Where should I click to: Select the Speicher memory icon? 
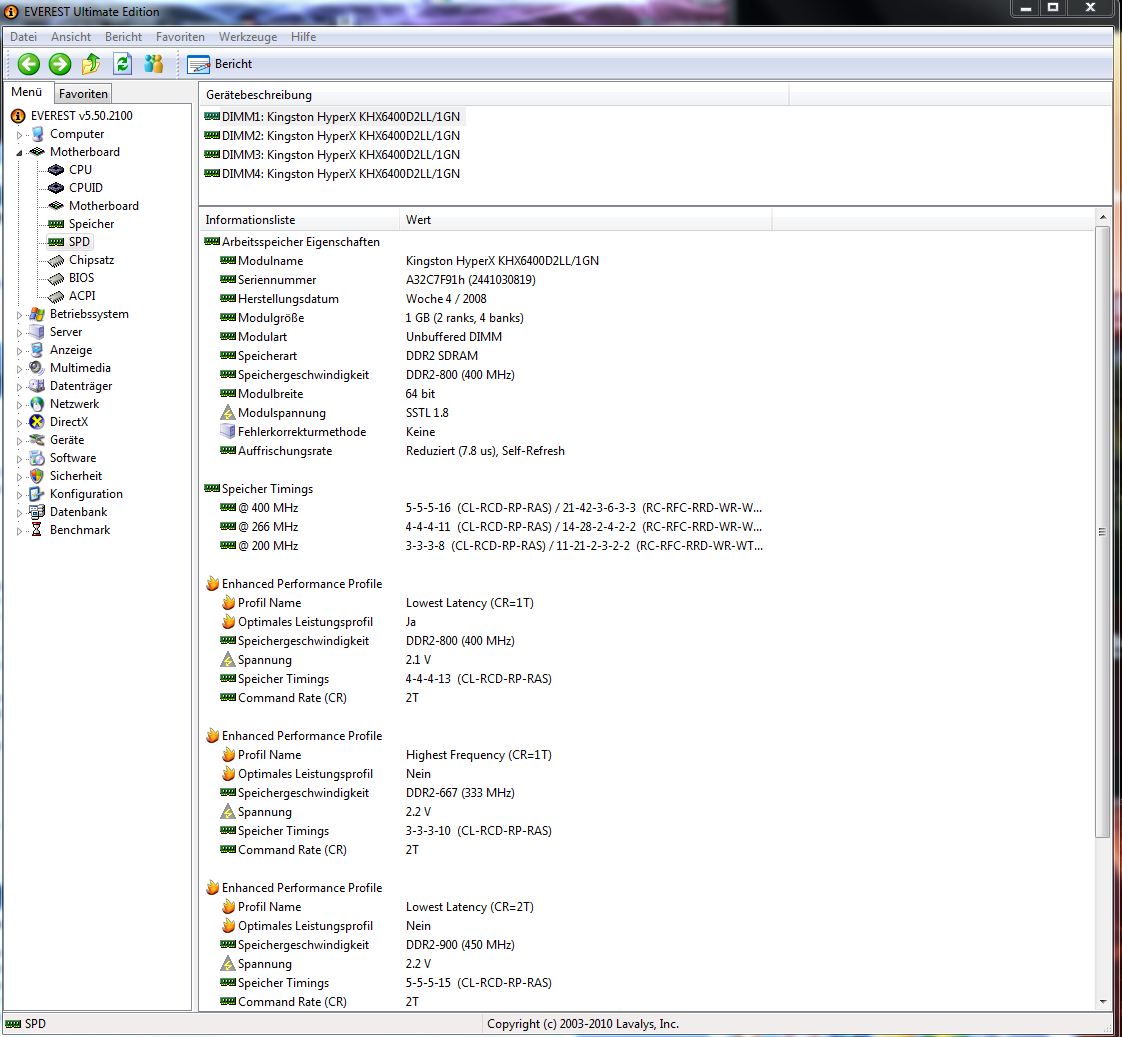[x=56, y=224]
